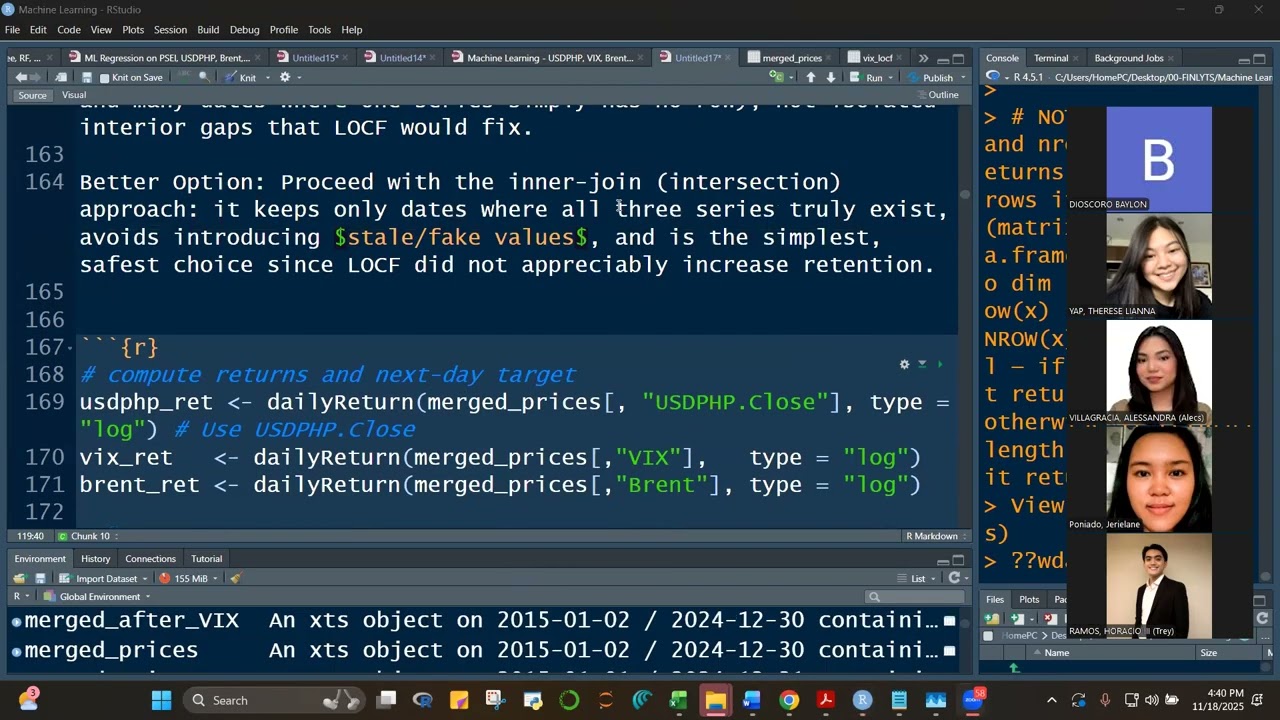
Task: Clear environment objects with broom icon
Action: click(235, 578)
